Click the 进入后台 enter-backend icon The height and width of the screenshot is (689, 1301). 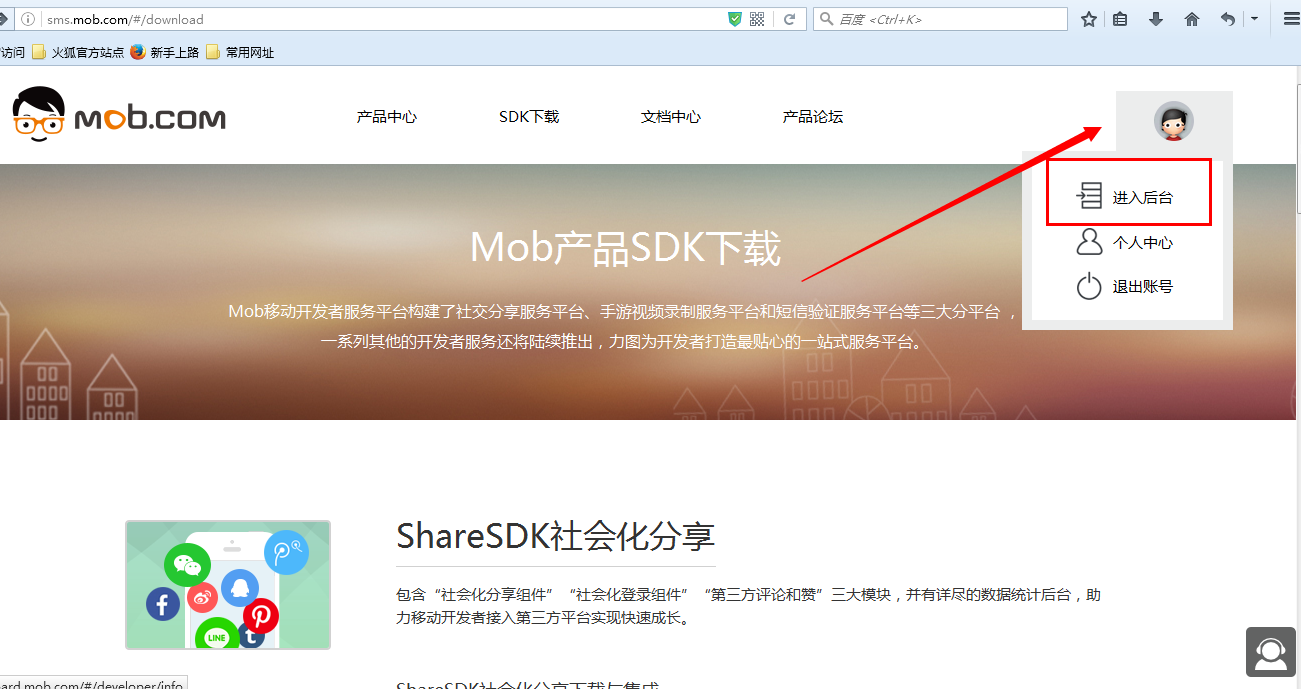1089,196
